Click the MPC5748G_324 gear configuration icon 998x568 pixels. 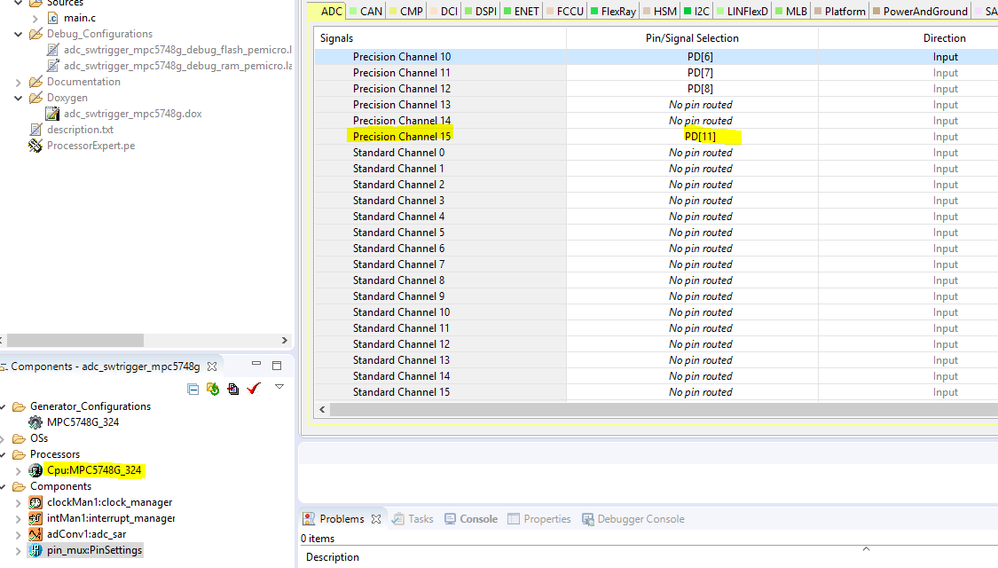click(x=36, y=422)
